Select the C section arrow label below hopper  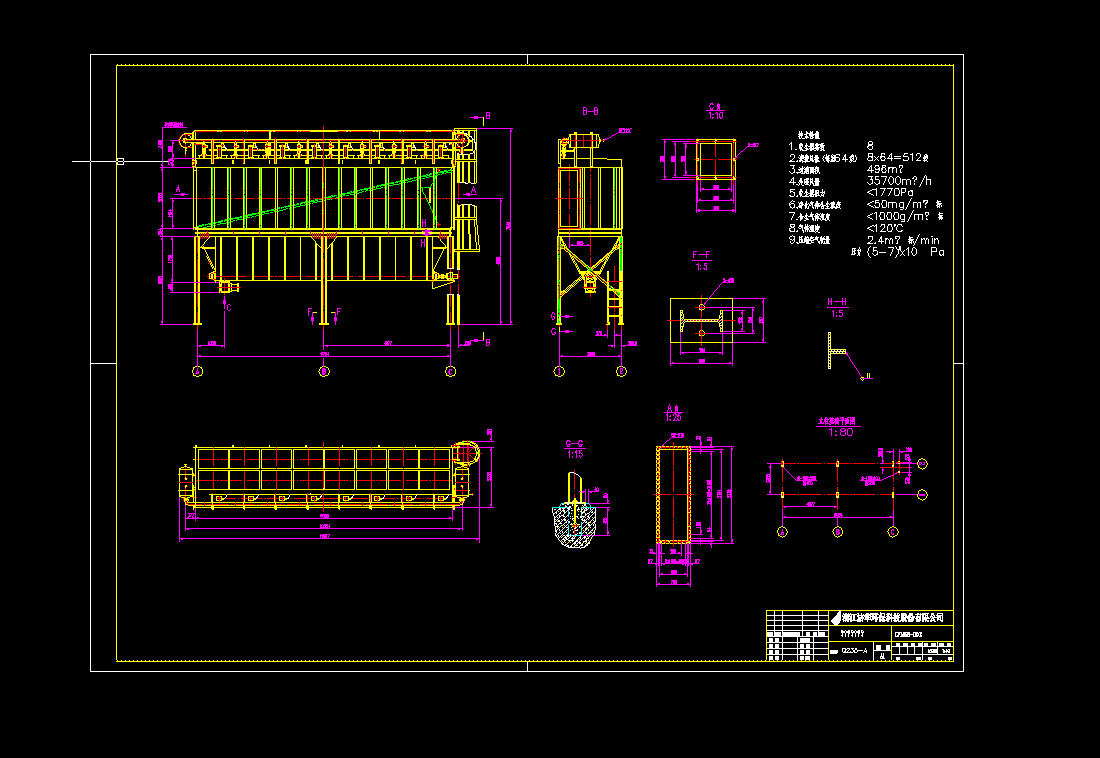229,307
